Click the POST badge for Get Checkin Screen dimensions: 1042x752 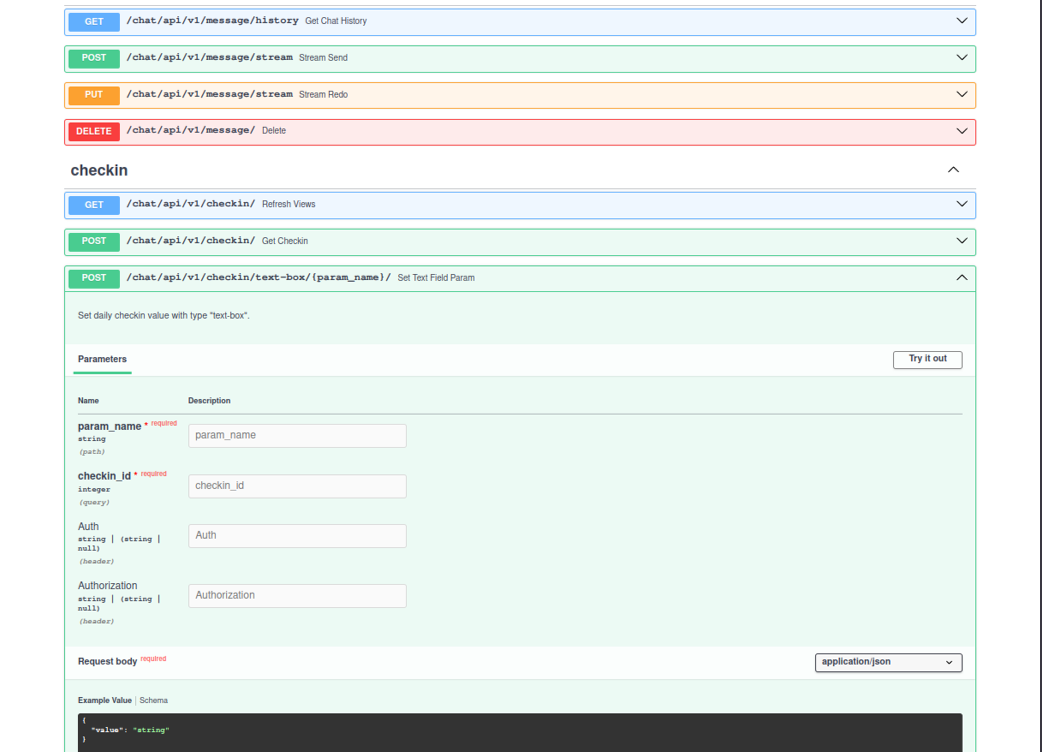pos(94,241)
